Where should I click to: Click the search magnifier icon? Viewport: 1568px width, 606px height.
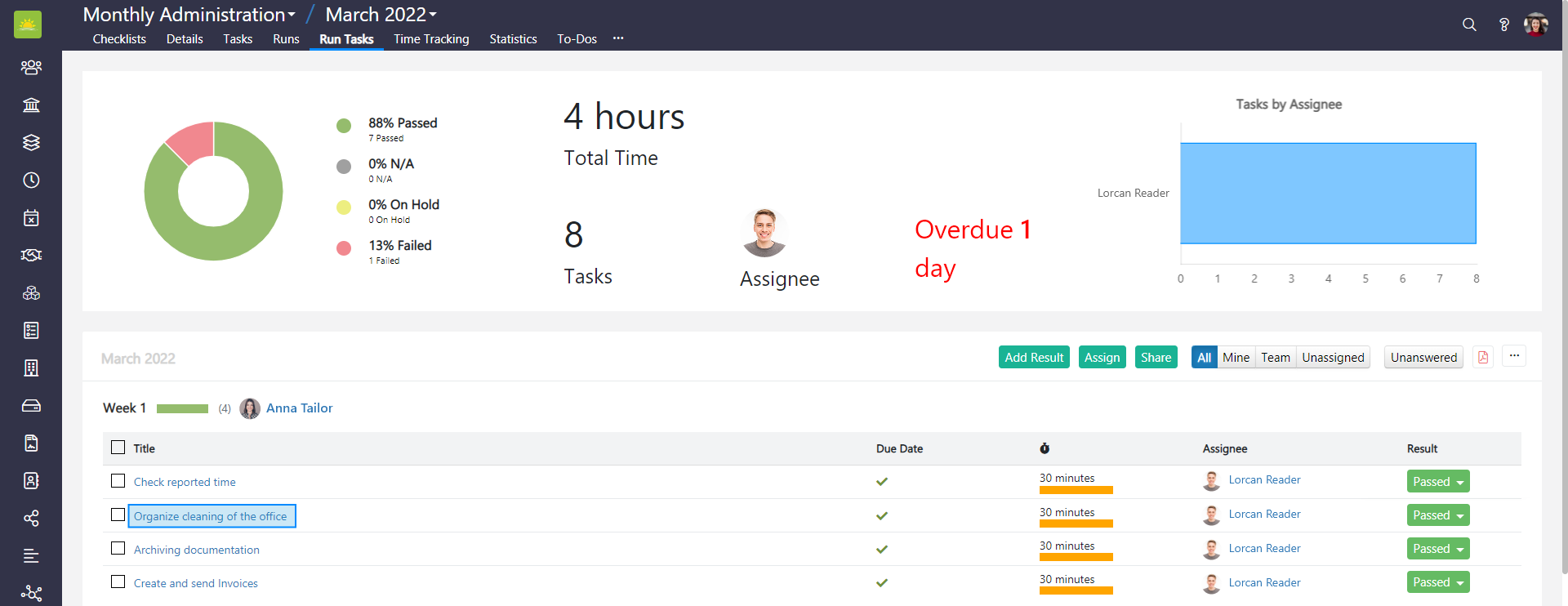pos(1469,25)
